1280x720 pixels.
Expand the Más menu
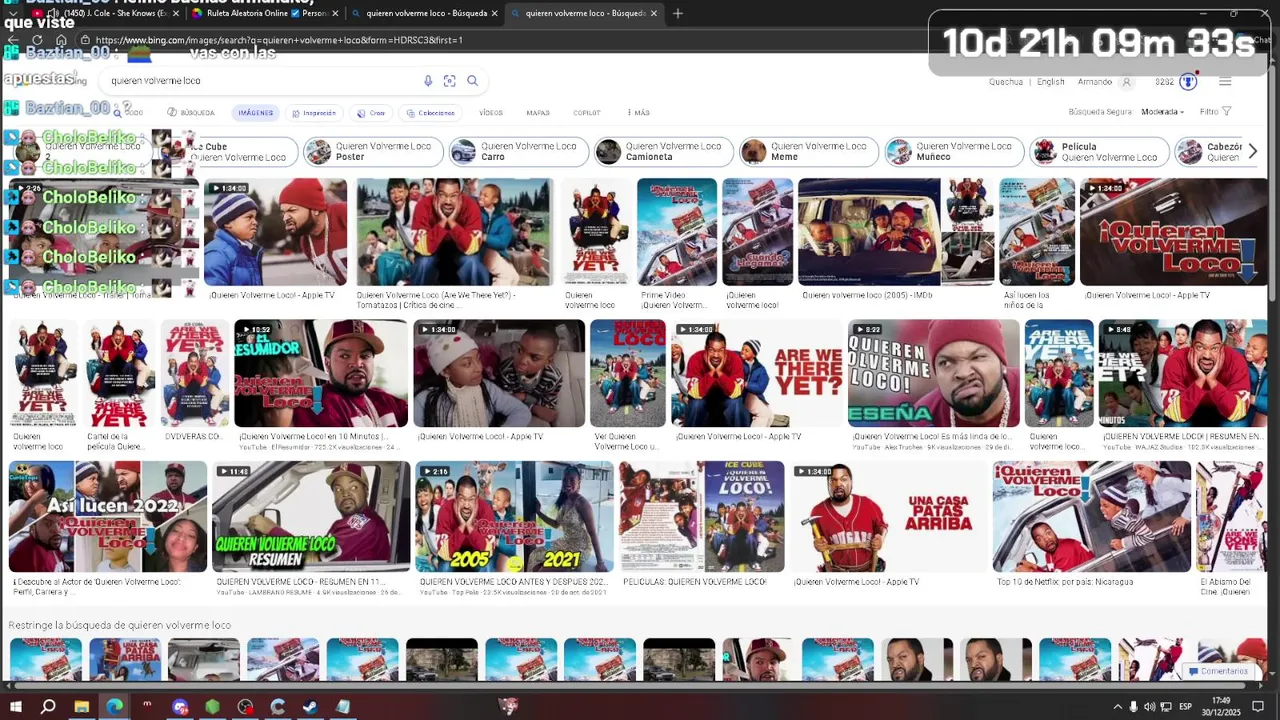(x=638, y=113)
